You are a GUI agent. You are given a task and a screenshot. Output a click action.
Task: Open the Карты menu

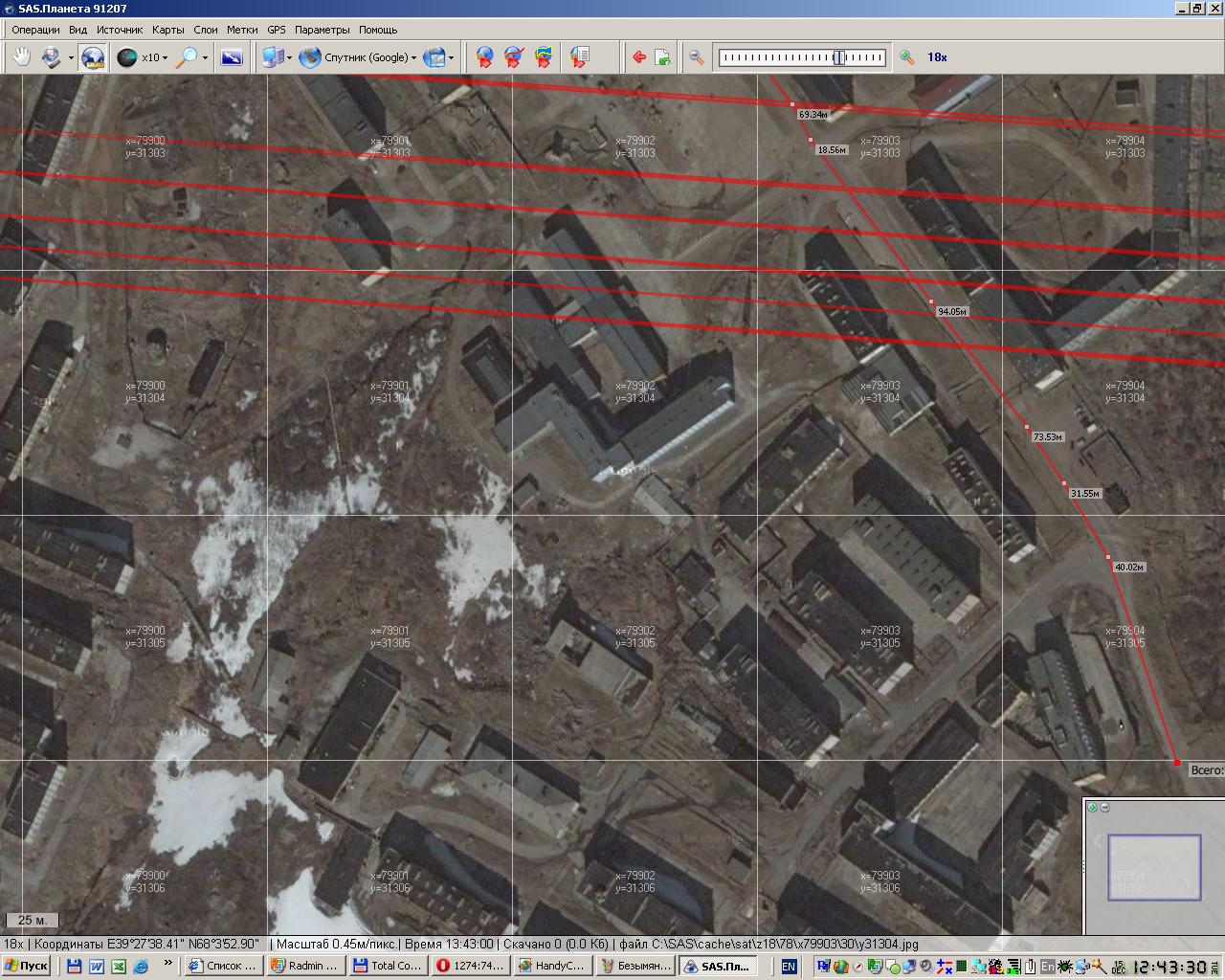168,30
